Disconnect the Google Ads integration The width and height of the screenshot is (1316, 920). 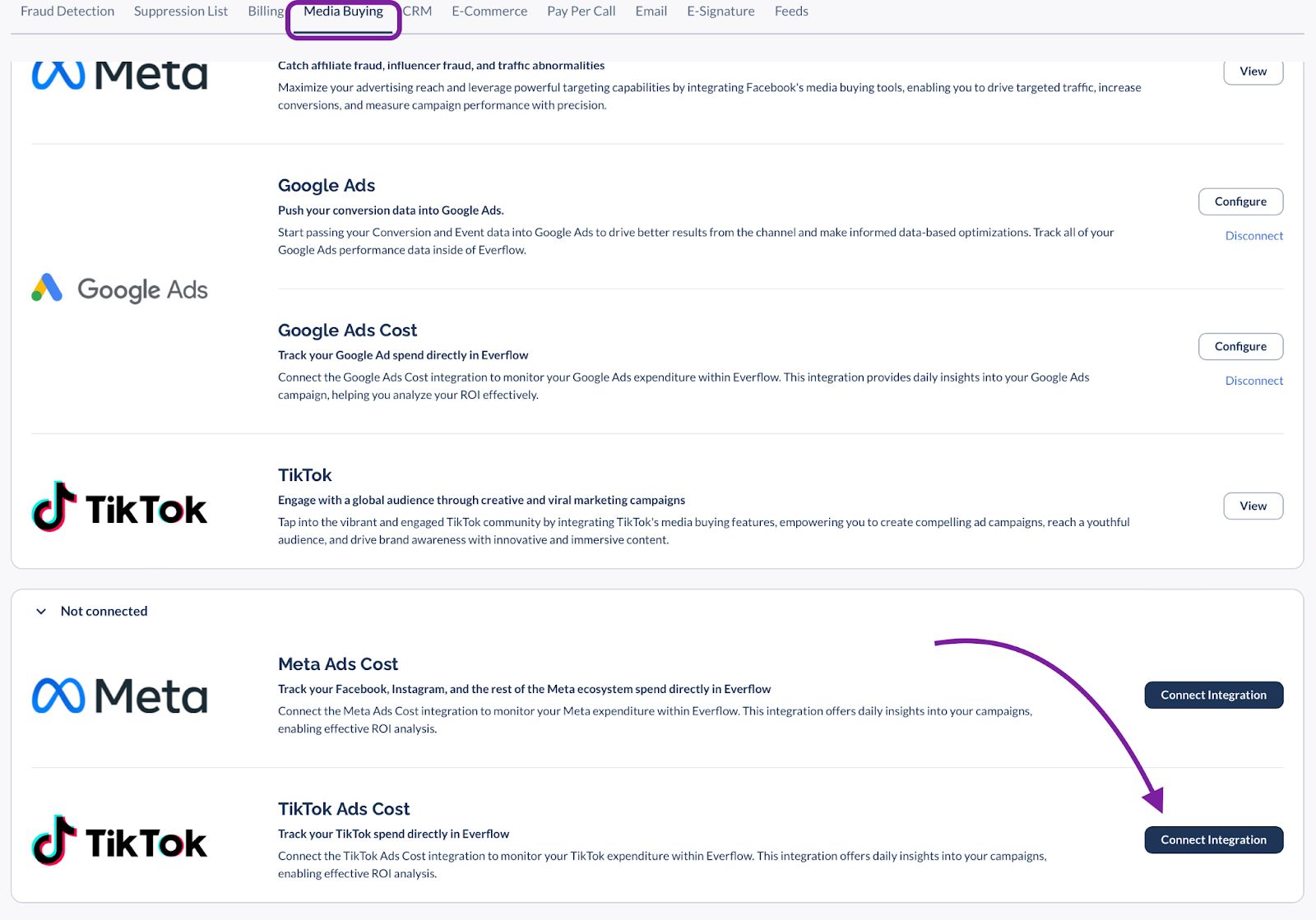click(1253, 236)
